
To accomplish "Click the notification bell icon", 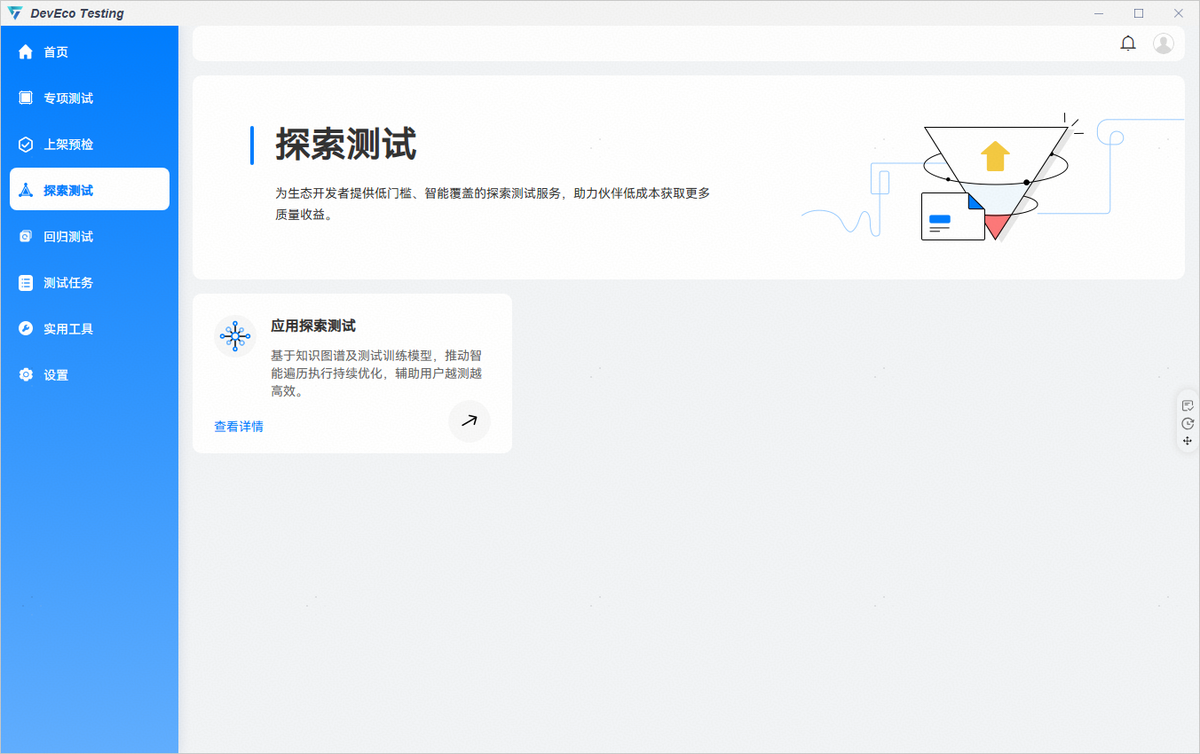I will 1128,43.
